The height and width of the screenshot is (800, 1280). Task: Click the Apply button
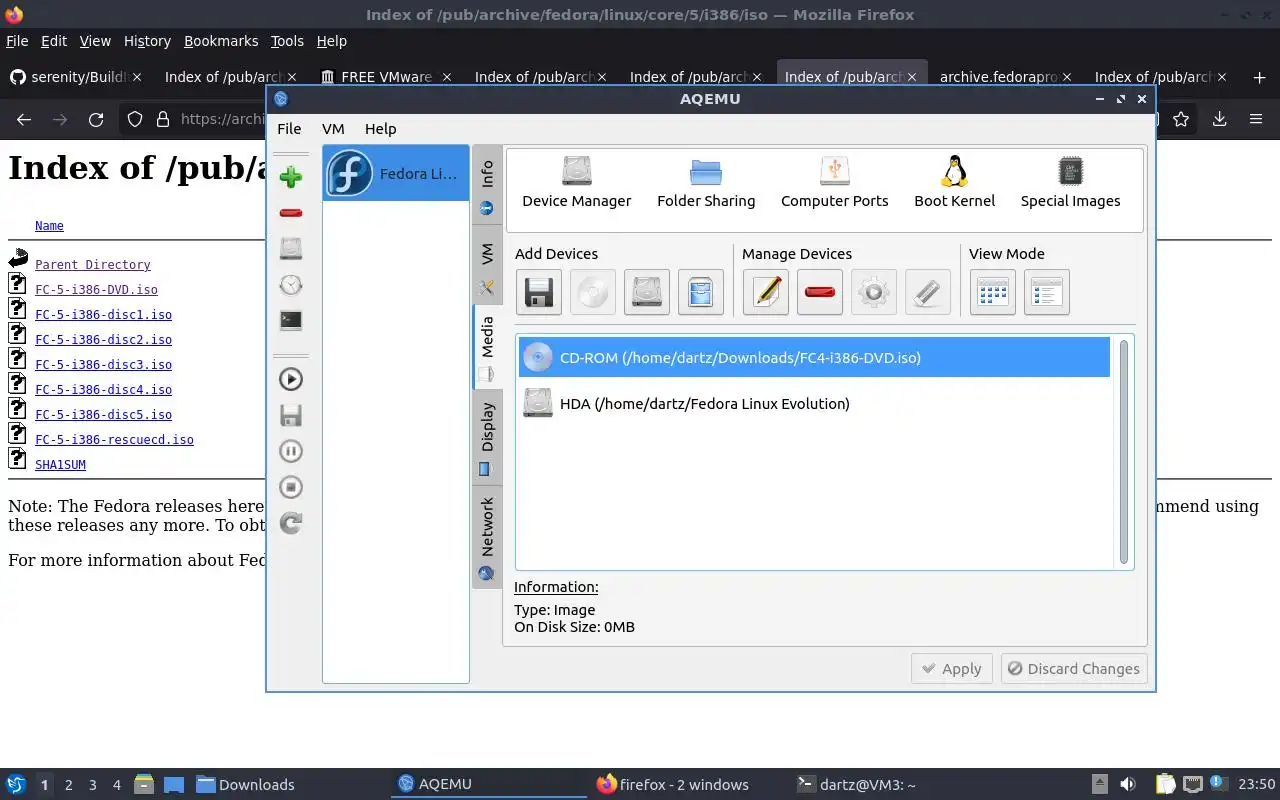[951, 669]
